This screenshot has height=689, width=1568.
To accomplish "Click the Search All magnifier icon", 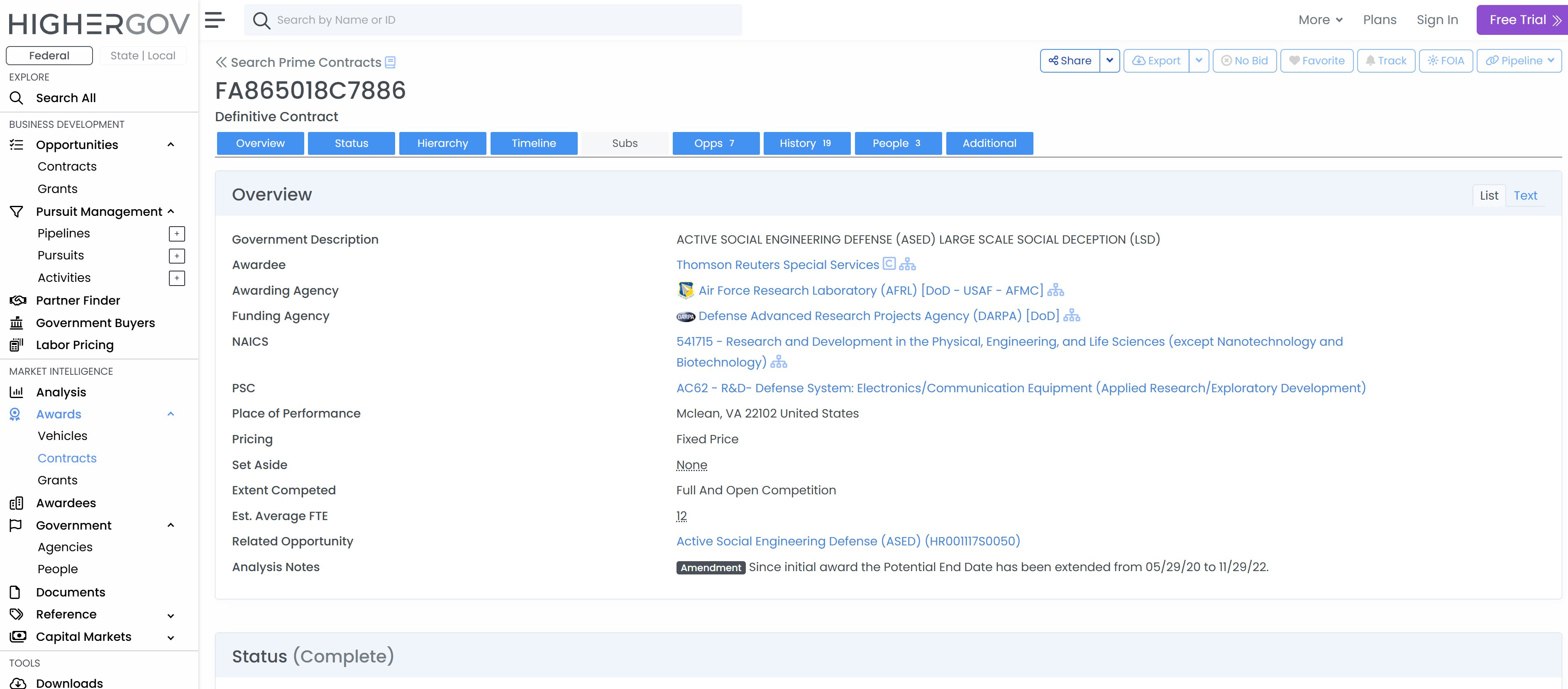I will tap(17, 98).
